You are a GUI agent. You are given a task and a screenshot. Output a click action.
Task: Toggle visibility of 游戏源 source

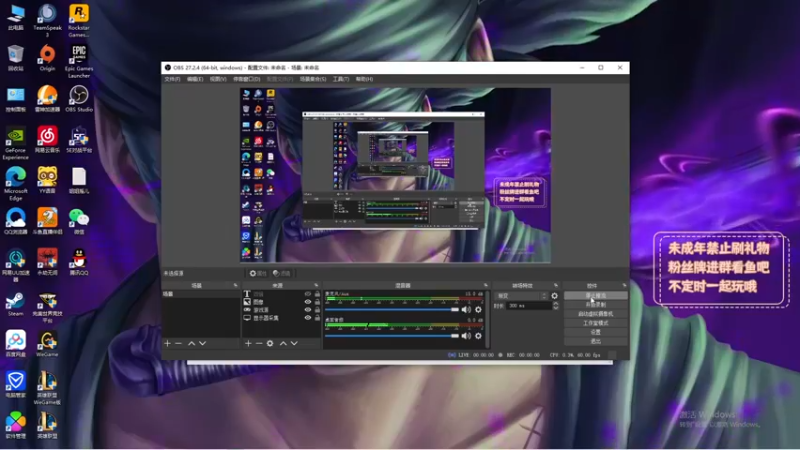tap(308, 310)
